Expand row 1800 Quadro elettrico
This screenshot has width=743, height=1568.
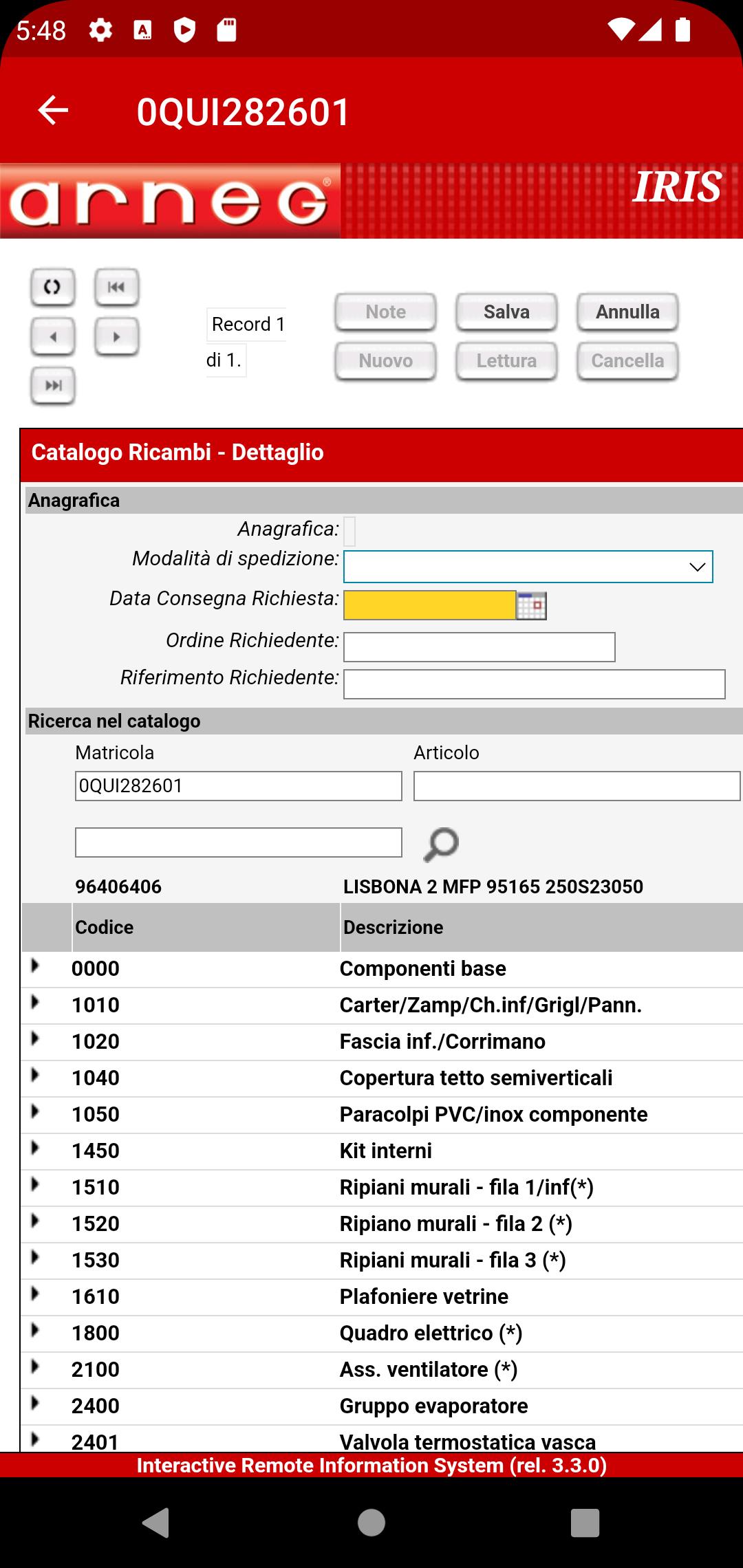pyautogui.click(x=35, y=1331)
